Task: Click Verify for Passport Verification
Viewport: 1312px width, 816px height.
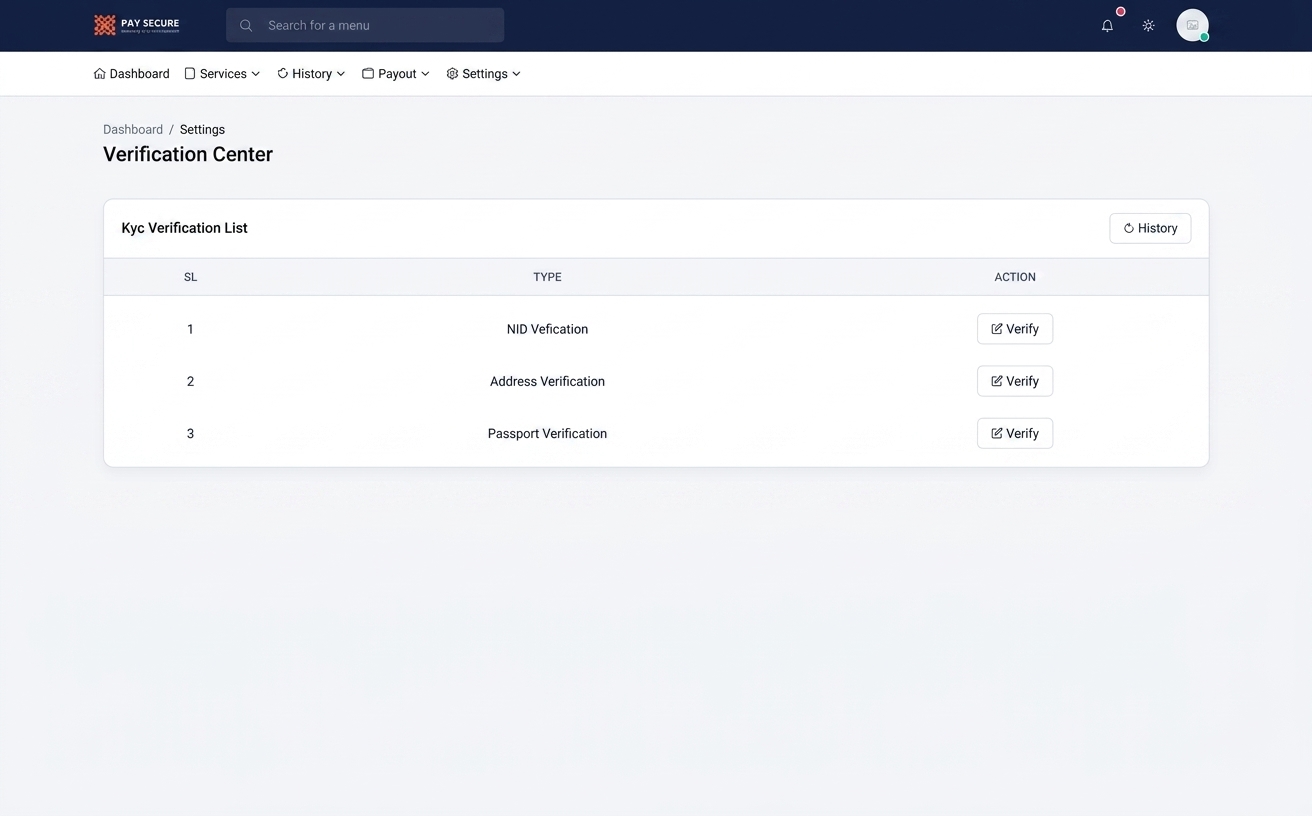Action: tap(1015, 433)
